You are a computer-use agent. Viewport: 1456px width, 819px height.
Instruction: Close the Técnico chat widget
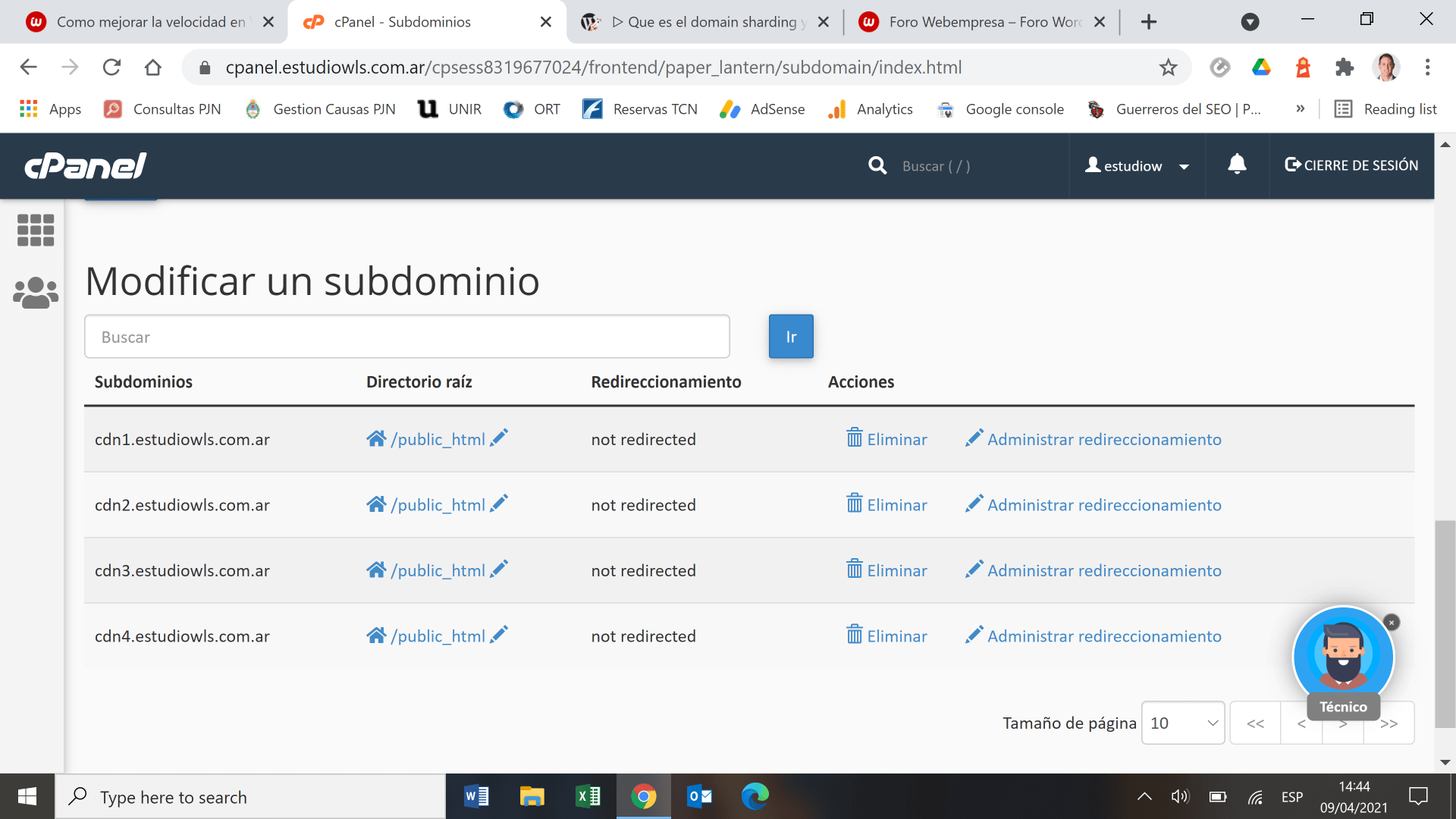[x=1392, y=623]
